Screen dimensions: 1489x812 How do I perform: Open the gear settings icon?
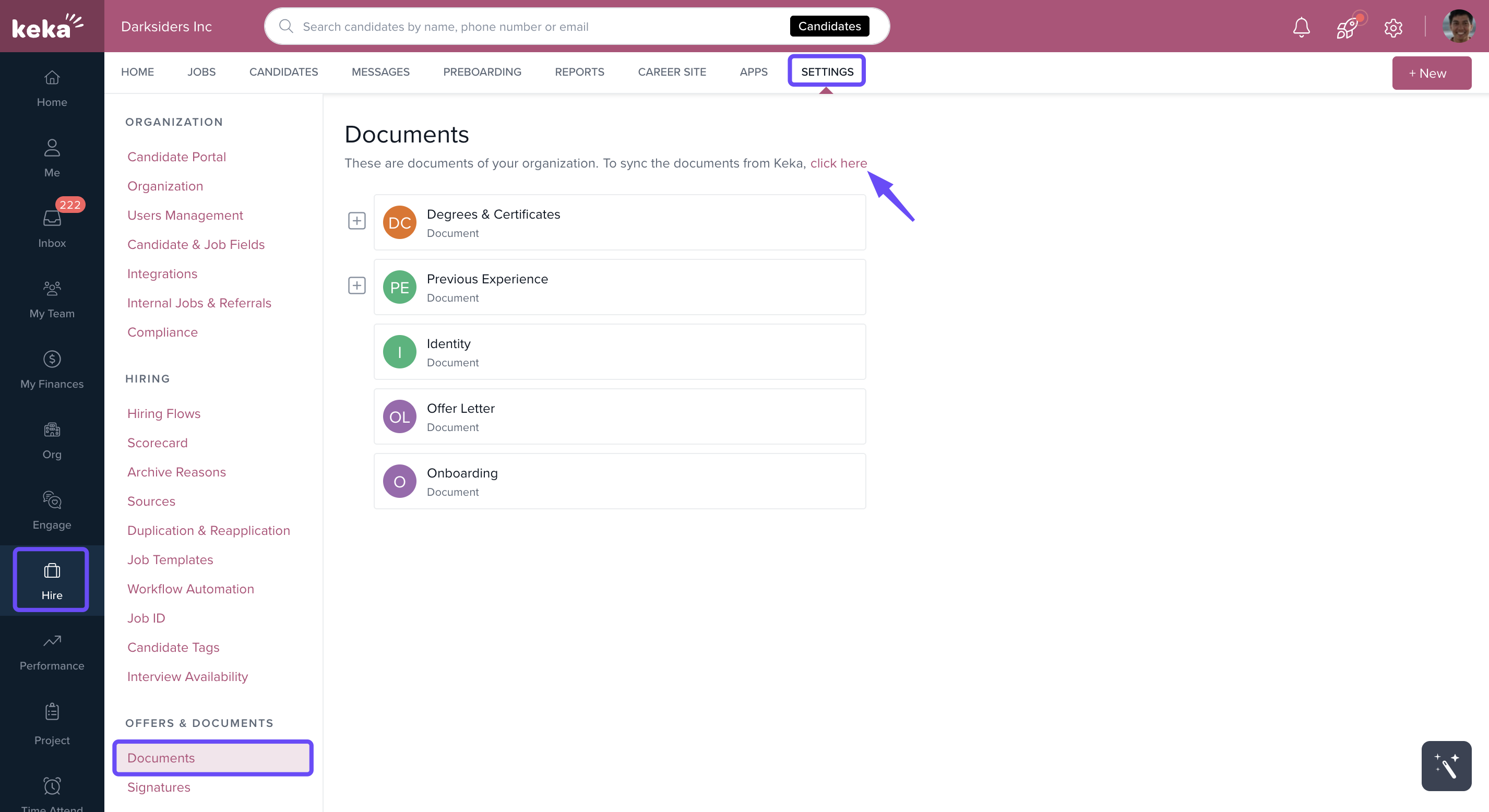pos(1393,27)
